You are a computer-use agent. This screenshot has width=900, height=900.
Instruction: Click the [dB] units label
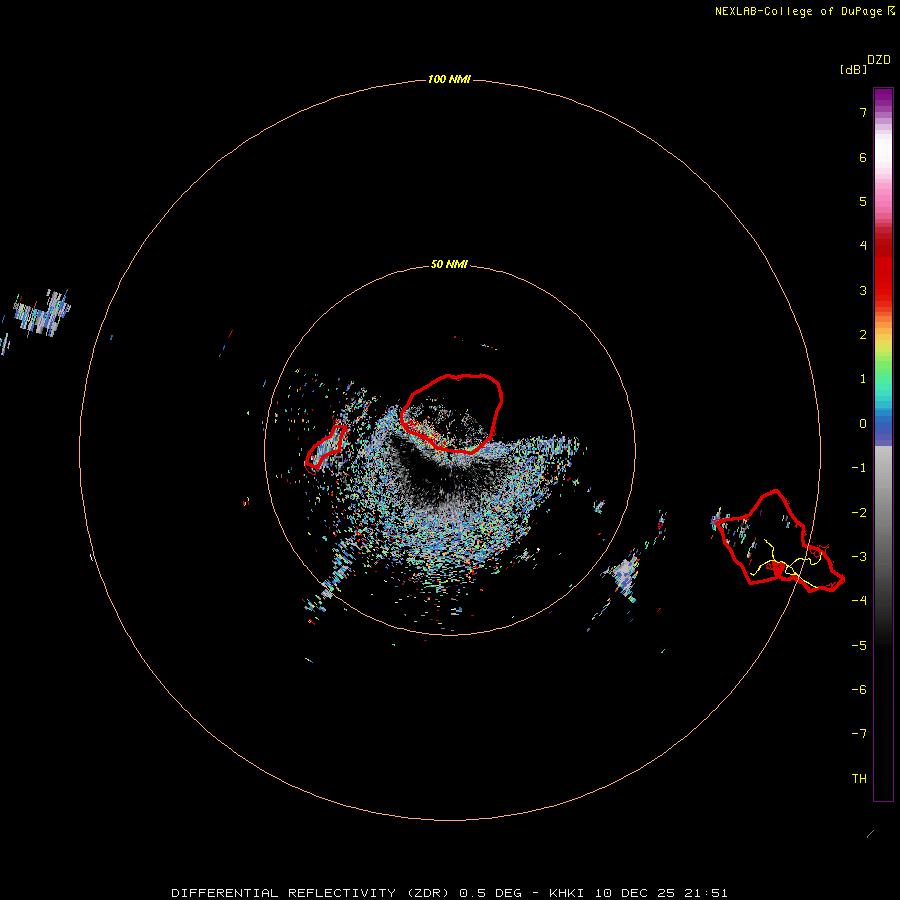tap(854, 70)
